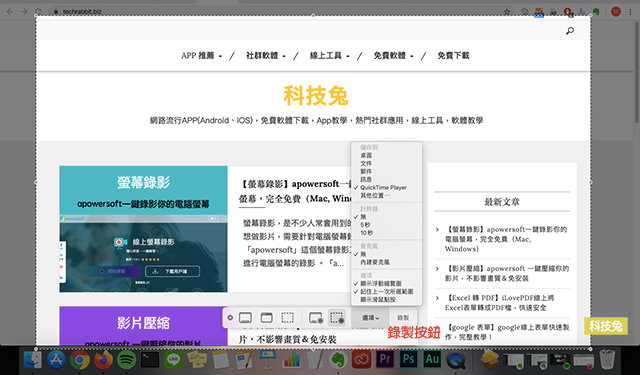Open sidebar link 【螢幕錄影】apowersoft一鍵錄影你的電腦螢幕
Viewport: 640px width, 375px height.
[x=506, y=239]
